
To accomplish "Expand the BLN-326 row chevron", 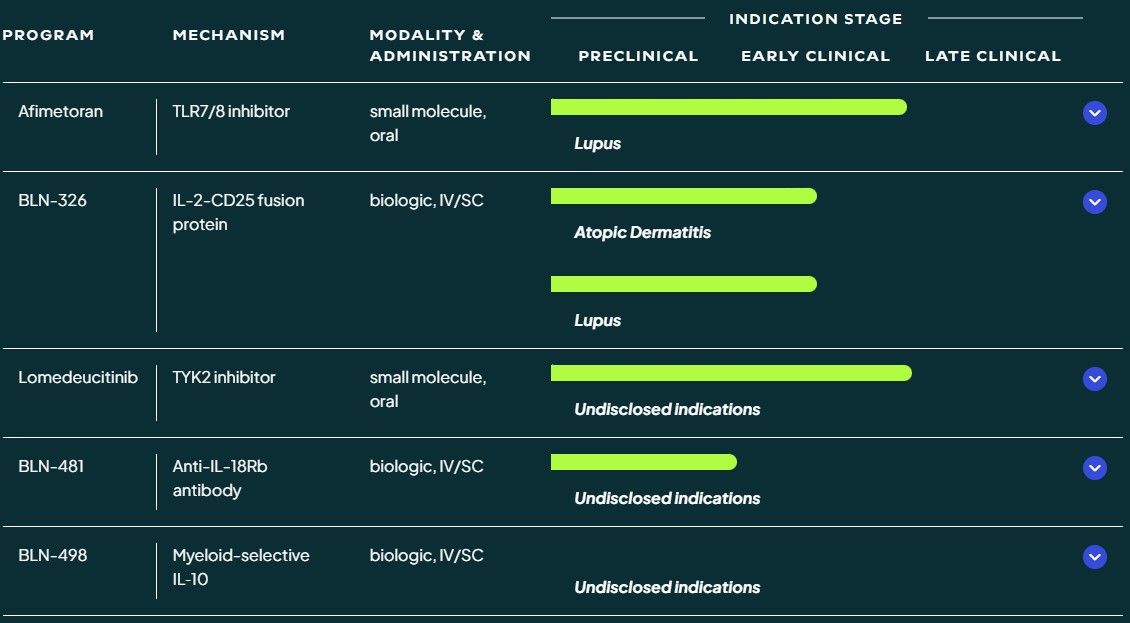I will click(1094, 202).
